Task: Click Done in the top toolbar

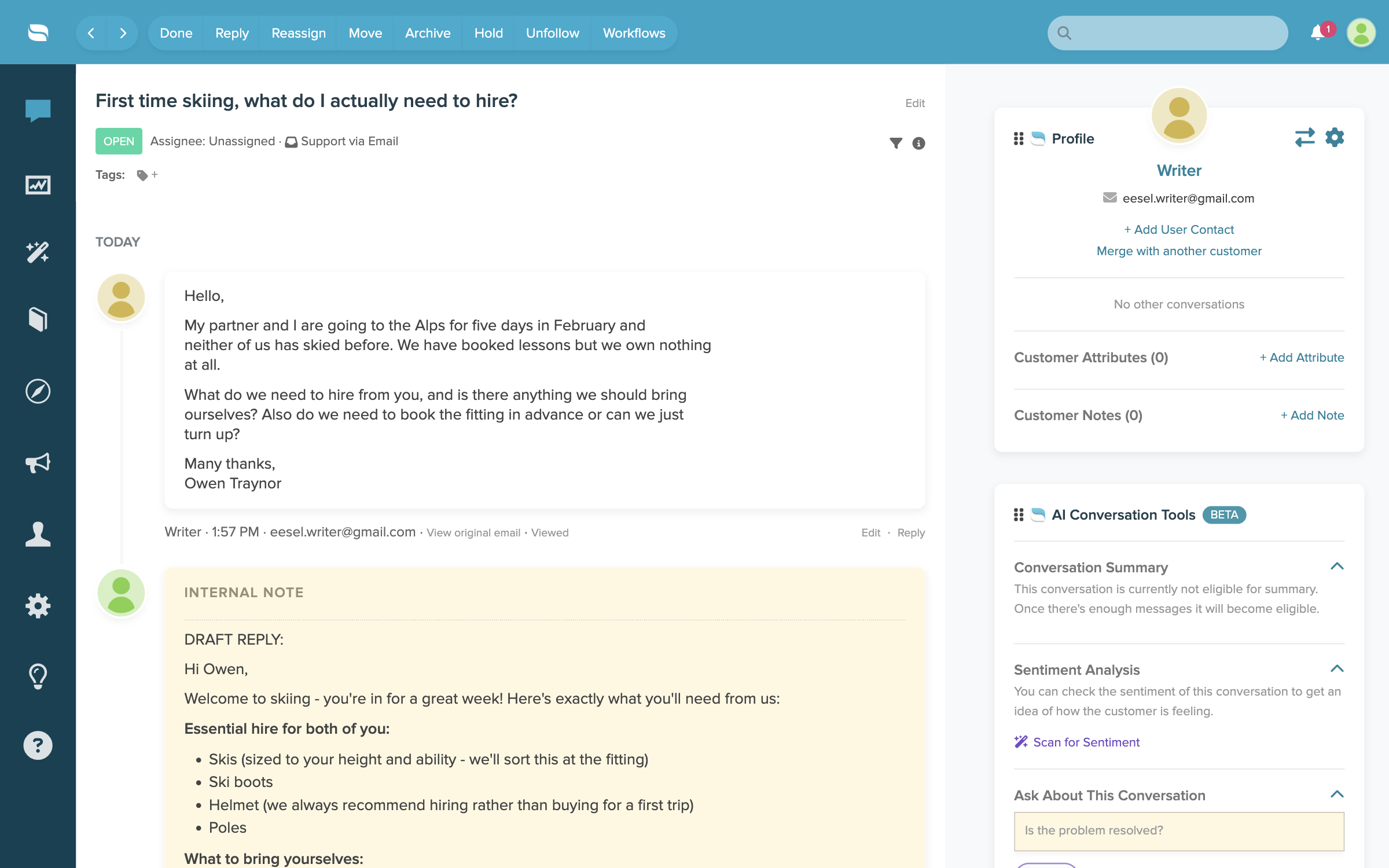Action: pos(176,33)
